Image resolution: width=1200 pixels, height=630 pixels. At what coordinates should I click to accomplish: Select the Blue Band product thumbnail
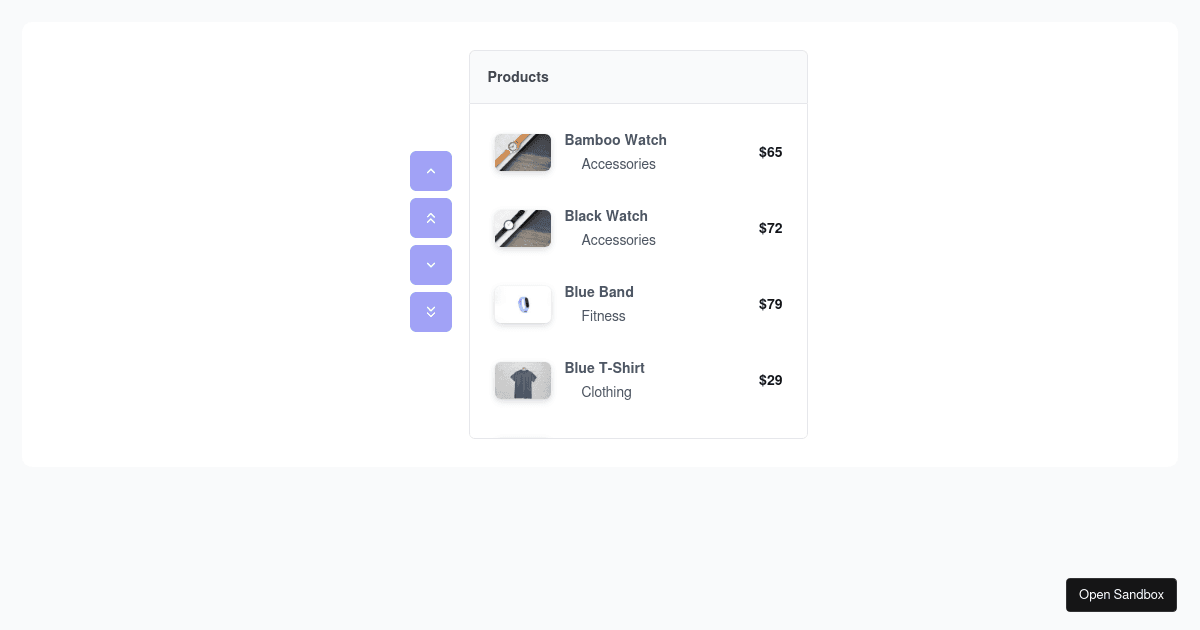pos(522,304)
